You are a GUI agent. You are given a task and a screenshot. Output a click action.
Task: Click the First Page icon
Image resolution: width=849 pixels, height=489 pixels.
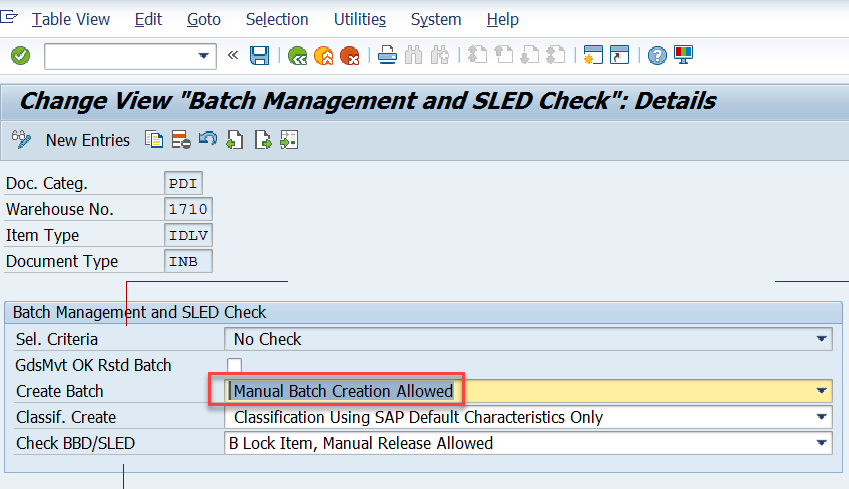tap(477, 56)
